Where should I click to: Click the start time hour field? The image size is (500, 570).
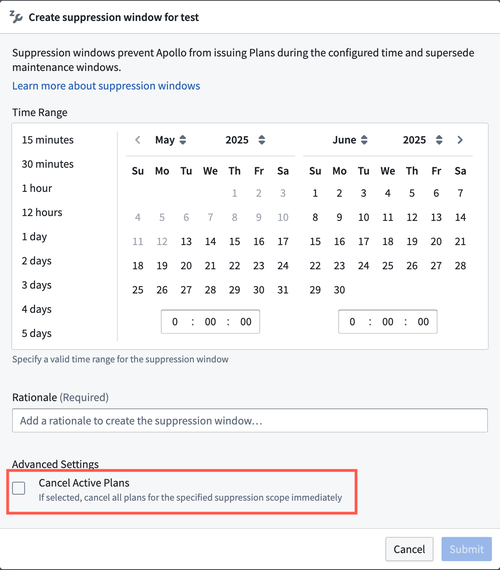(x=175, y=322)
